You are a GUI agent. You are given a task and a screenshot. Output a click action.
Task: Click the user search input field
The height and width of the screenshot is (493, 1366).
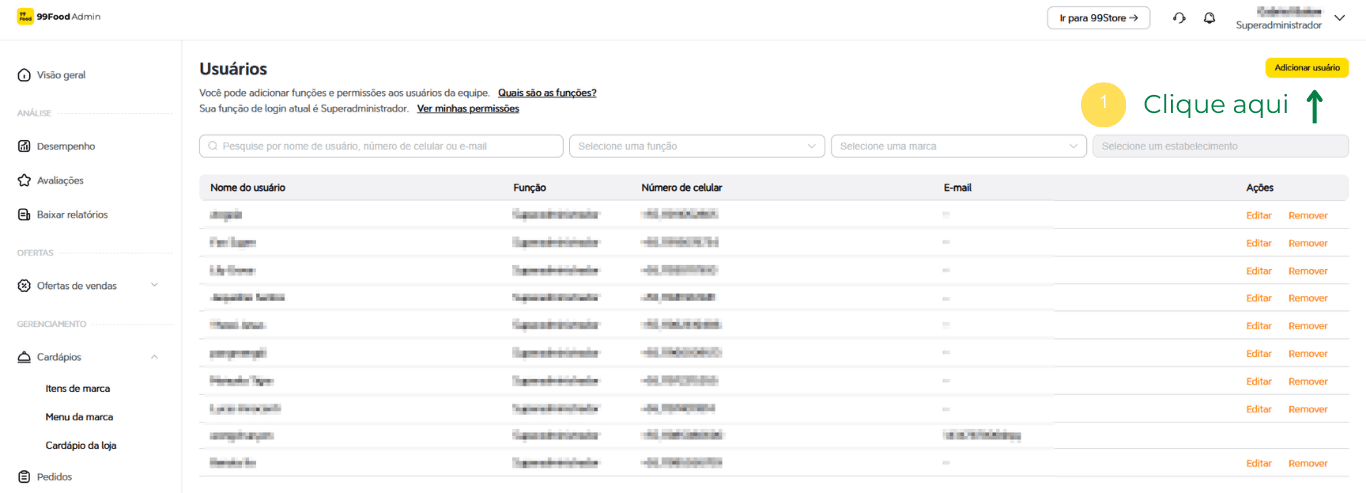click(381, 146)
